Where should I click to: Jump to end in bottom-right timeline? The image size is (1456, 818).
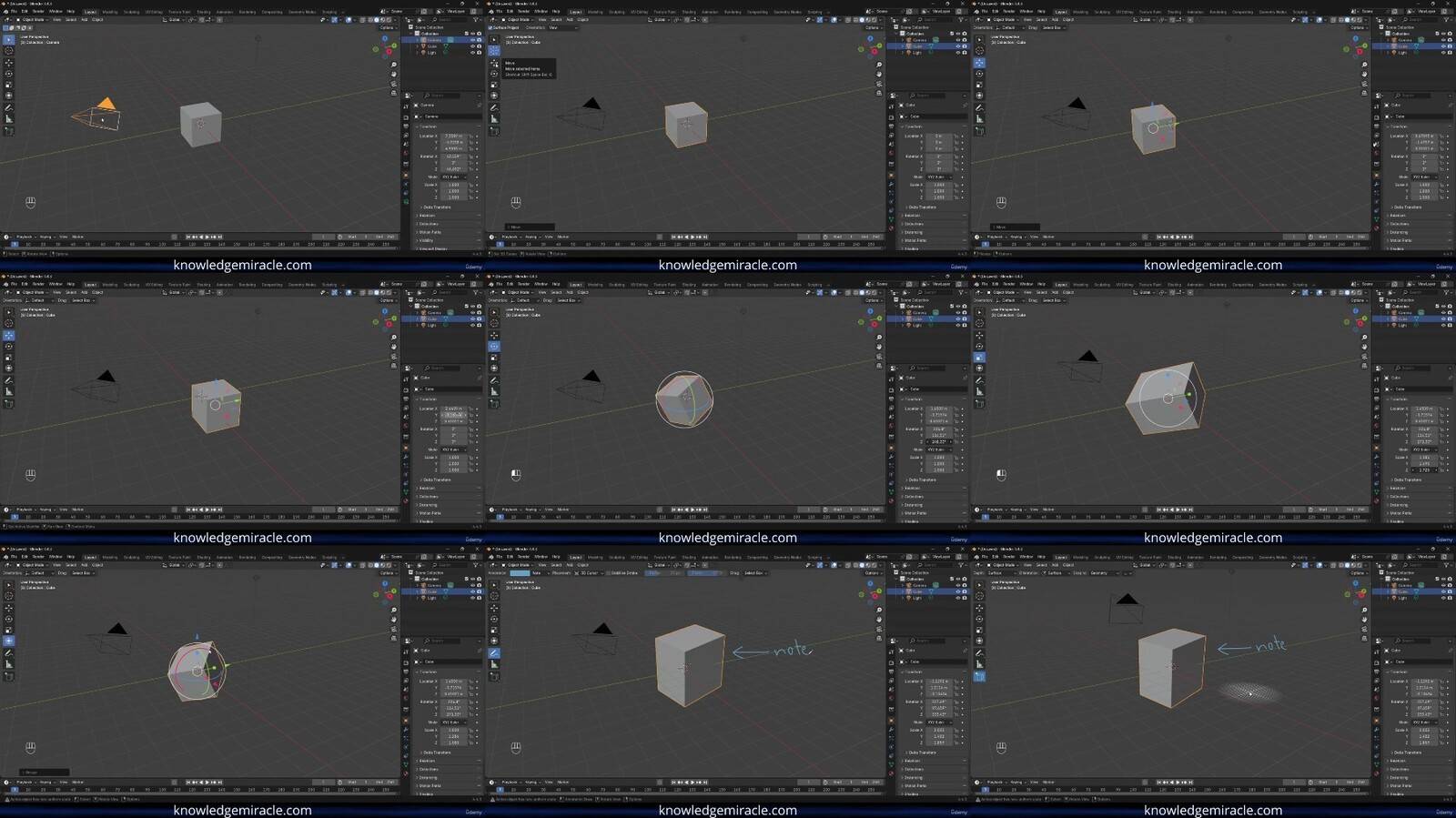point(1191,783)
